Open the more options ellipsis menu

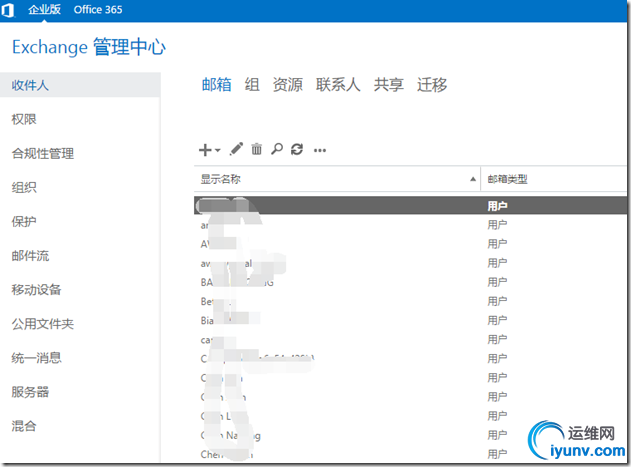point(320,151)
